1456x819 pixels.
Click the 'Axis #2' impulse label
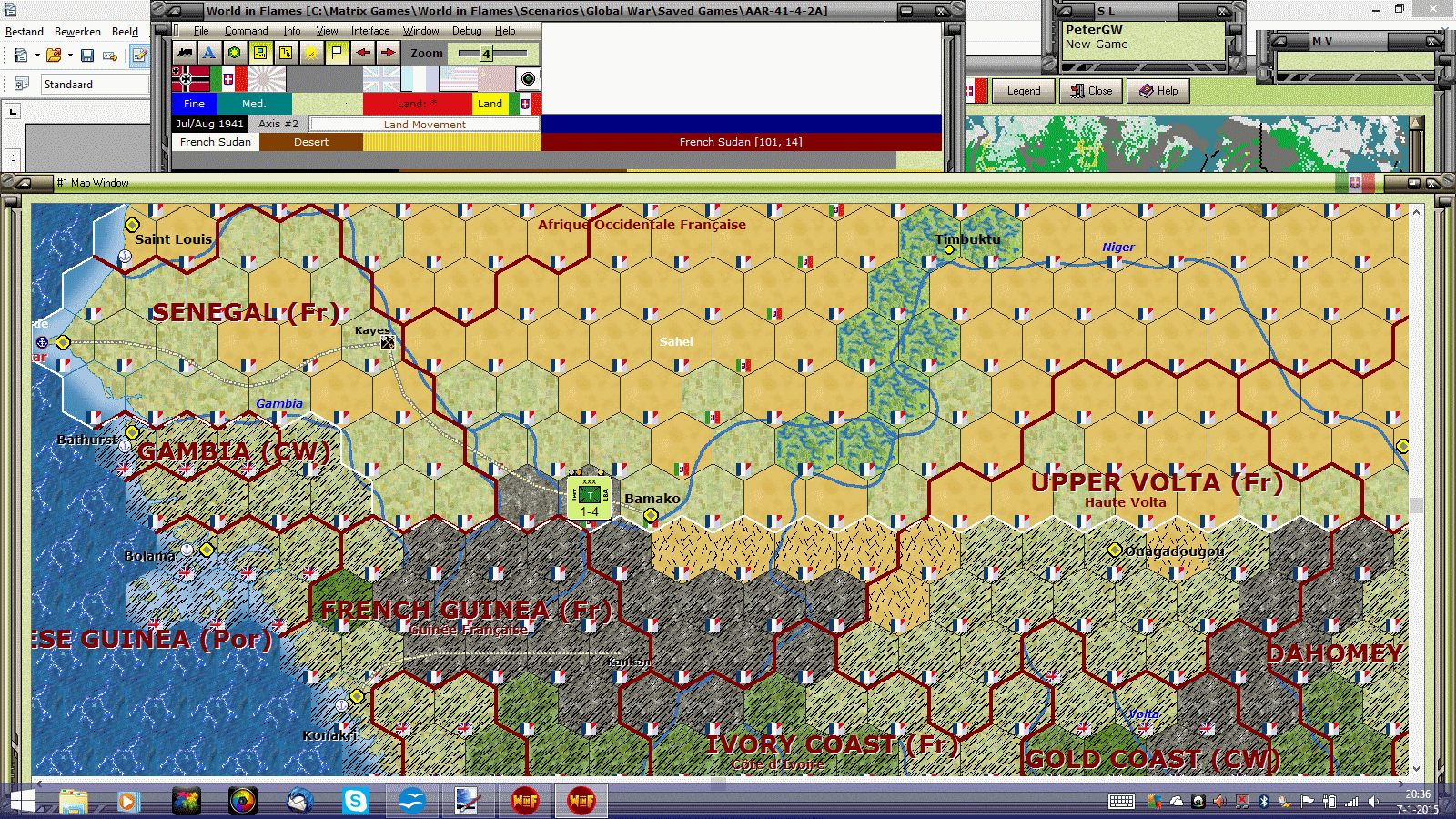278,124
